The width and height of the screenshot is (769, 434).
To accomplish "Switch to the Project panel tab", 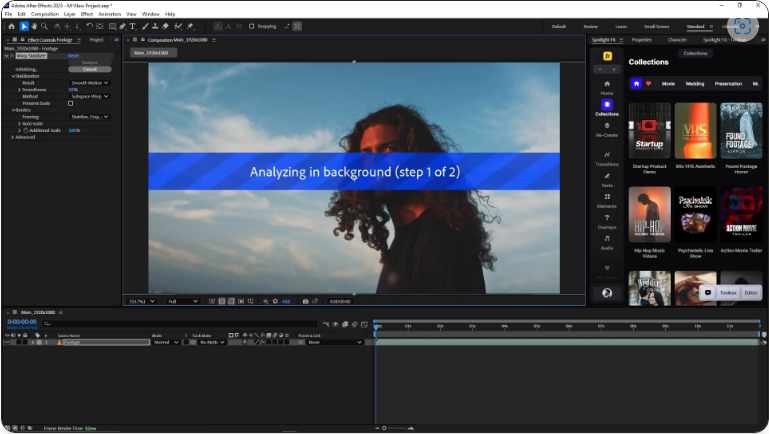I will pyautogui.click(x=97, y=40).
